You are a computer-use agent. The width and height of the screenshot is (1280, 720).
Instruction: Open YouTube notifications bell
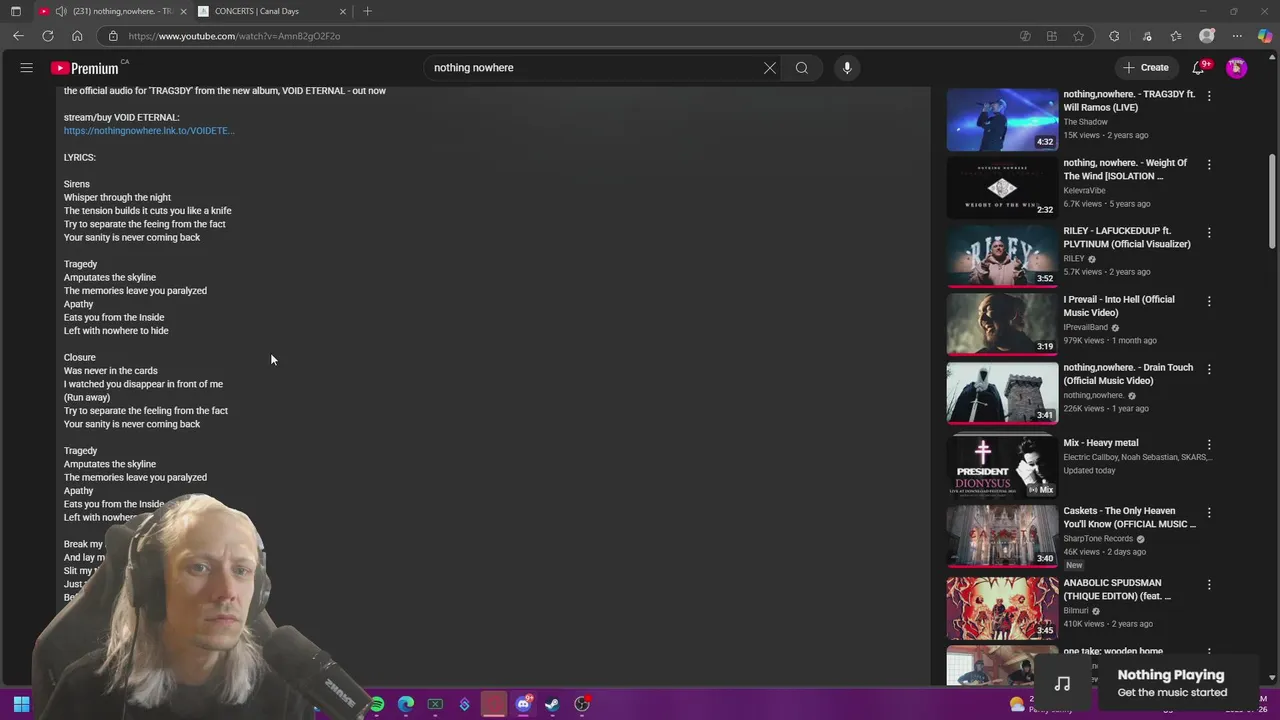click(x=1198, y=68)
